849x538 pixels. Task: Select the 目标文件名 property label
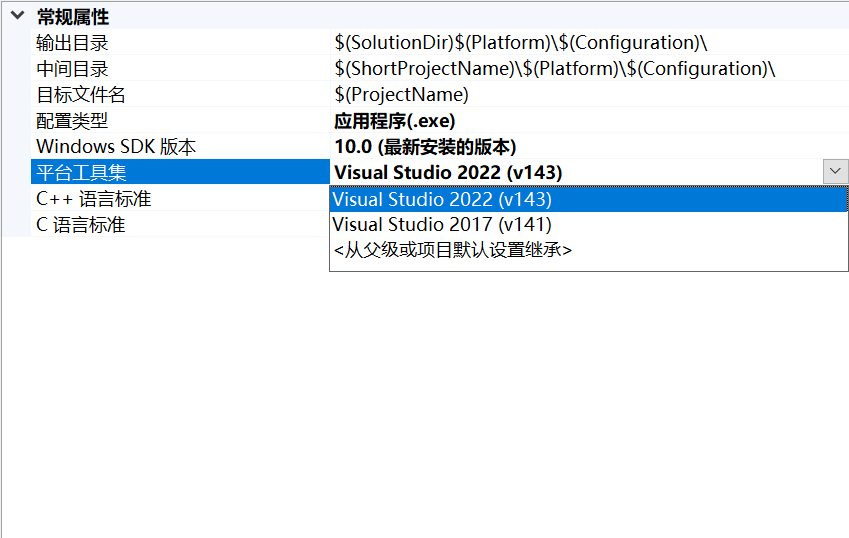(x=81, y=94)
